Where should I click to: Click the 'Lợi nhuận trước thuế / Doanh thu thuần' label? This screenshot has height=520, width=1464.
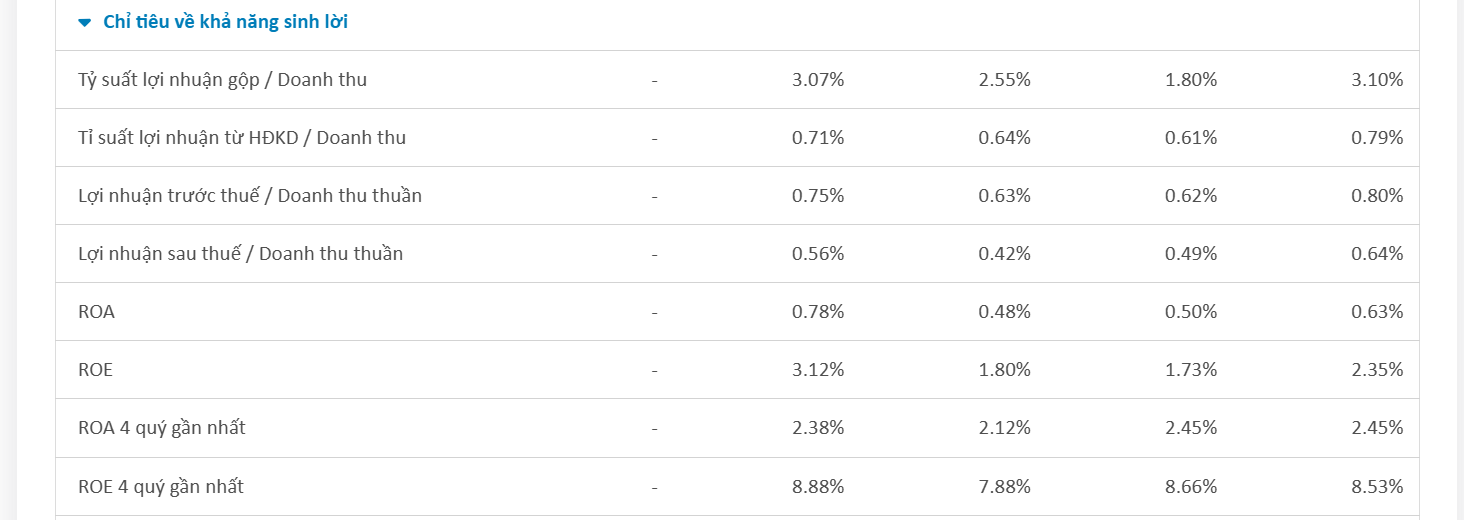point(250,196)
